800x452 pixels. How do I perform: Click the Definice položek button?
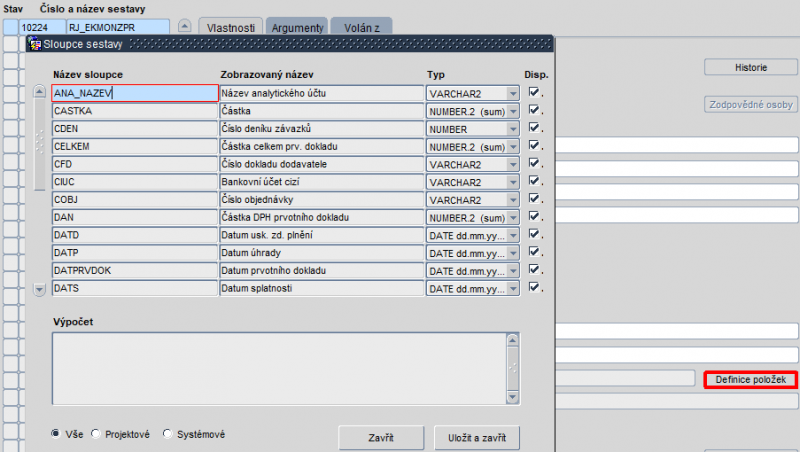click(751, 380)
